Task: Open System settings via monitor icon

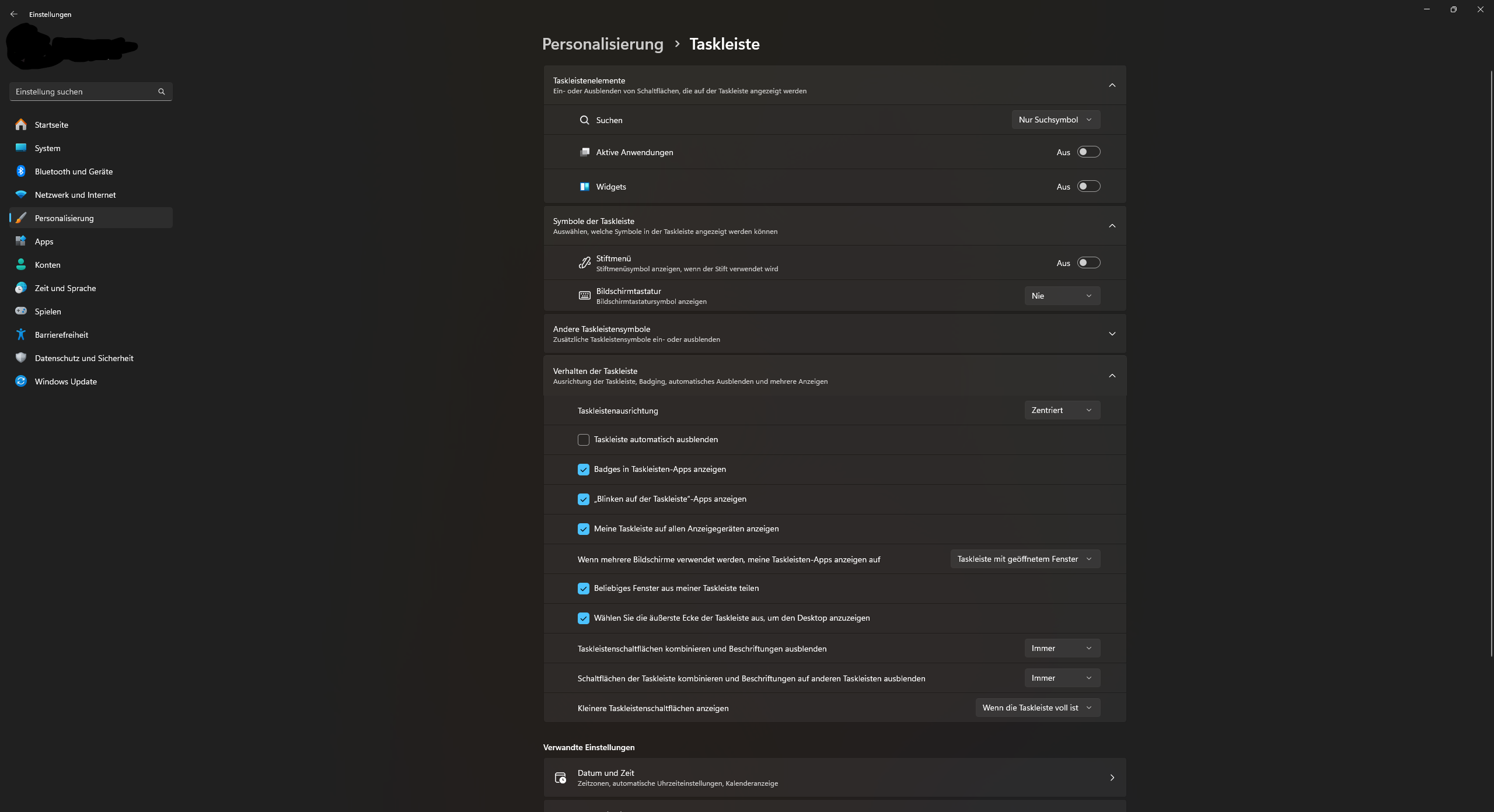Action: tap(21, 148)
